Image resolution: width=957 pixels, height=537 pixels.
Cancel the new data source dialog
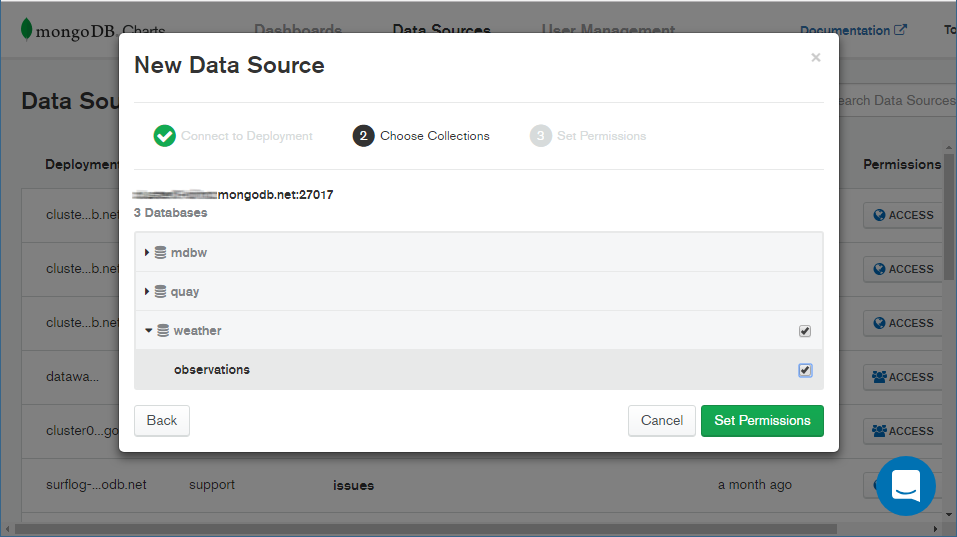pos(662,420)
